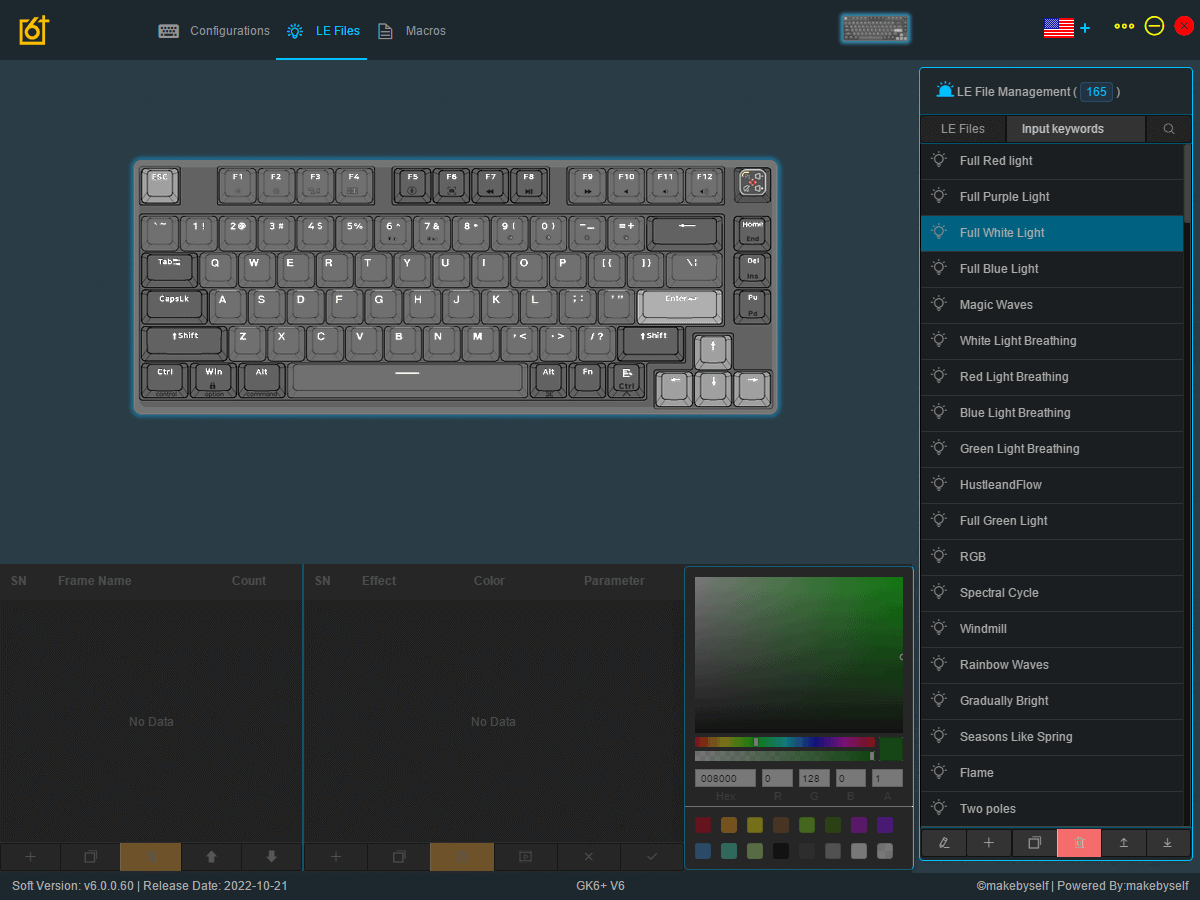Viewport: 1200px width, 900px height.
Task: Click the LE file list vertical scrollbar
Action: 1187,183
